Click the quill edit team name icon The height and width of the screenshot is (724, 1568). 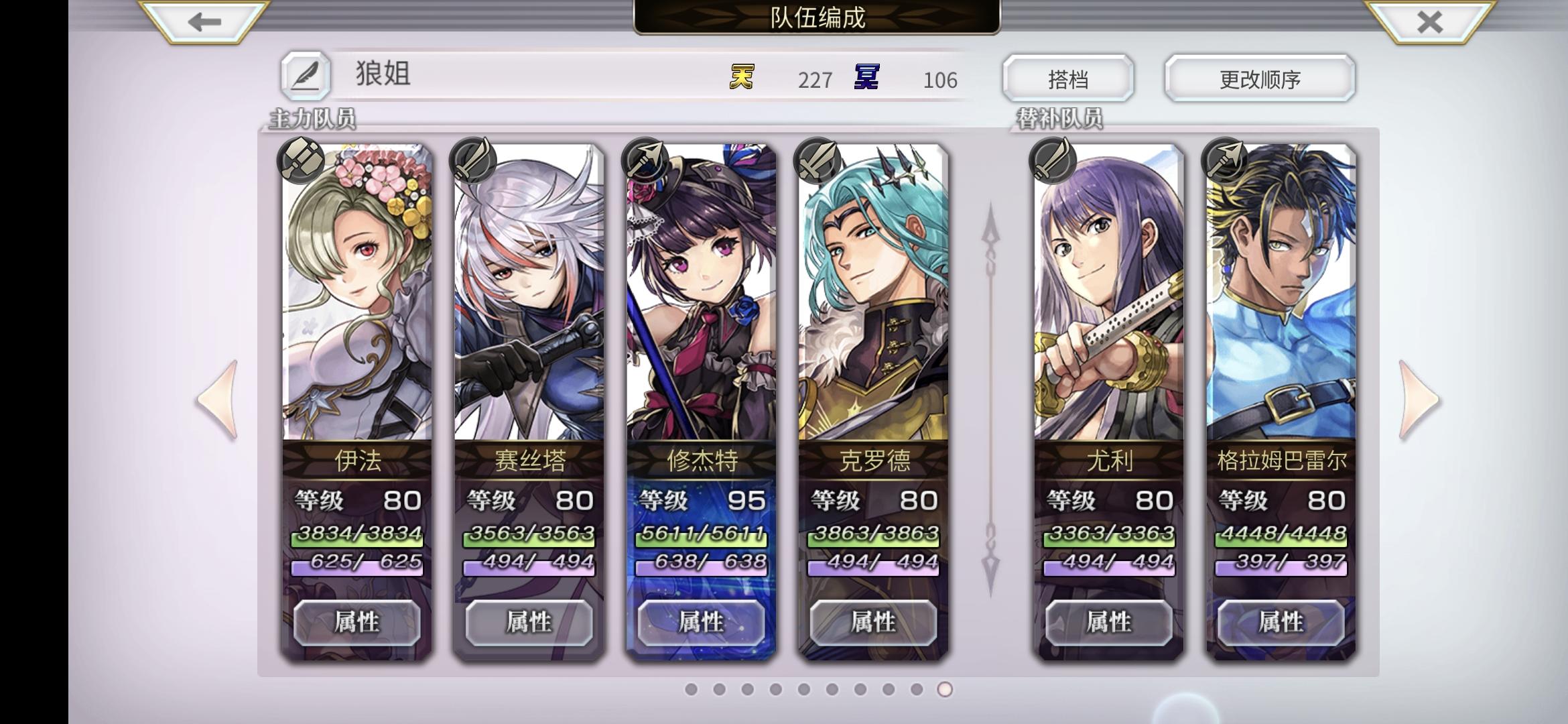pos(306,76)
